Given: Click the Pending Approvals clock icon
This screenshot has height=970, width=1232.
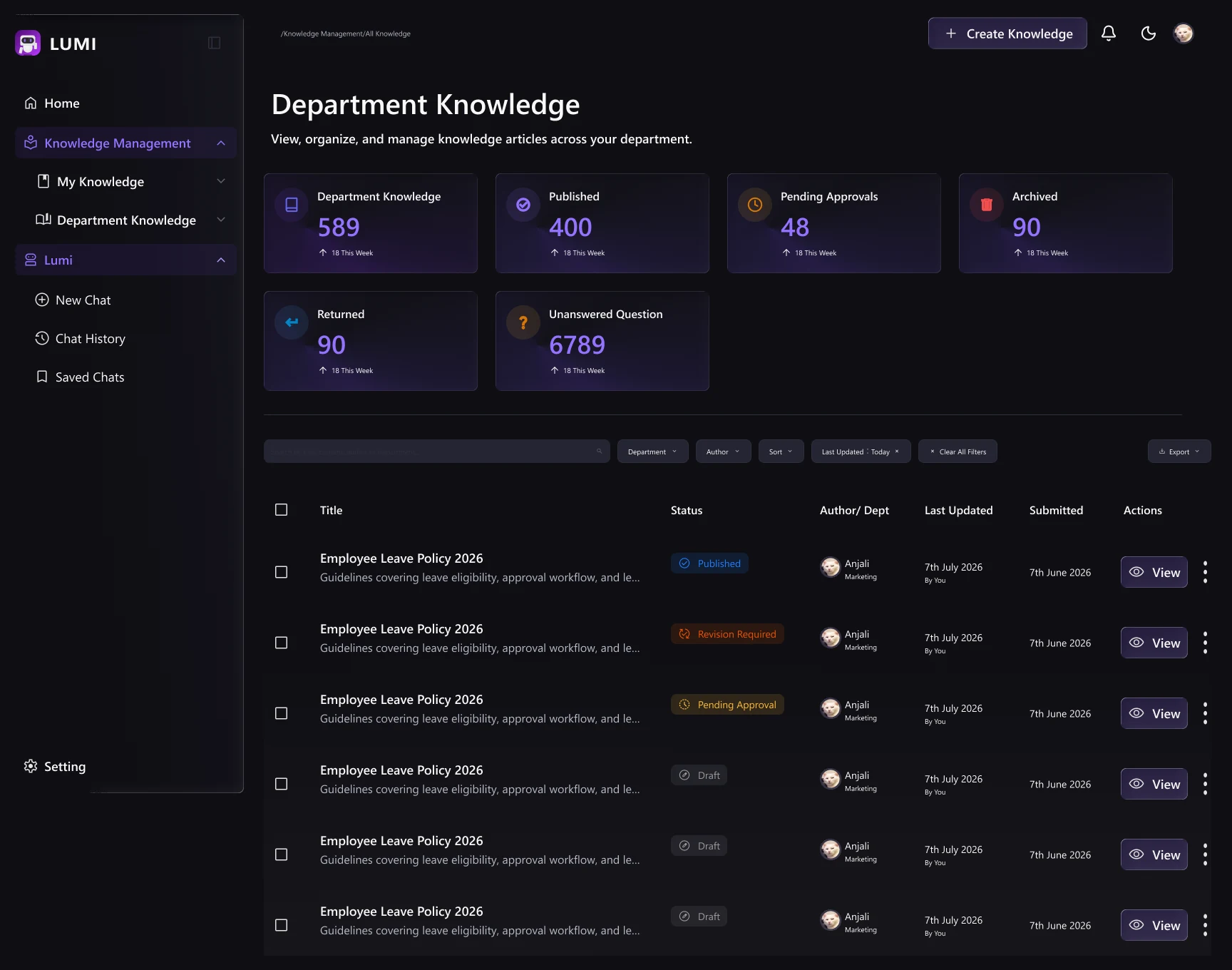Looking at the screenshot, I should pos(755,205).
